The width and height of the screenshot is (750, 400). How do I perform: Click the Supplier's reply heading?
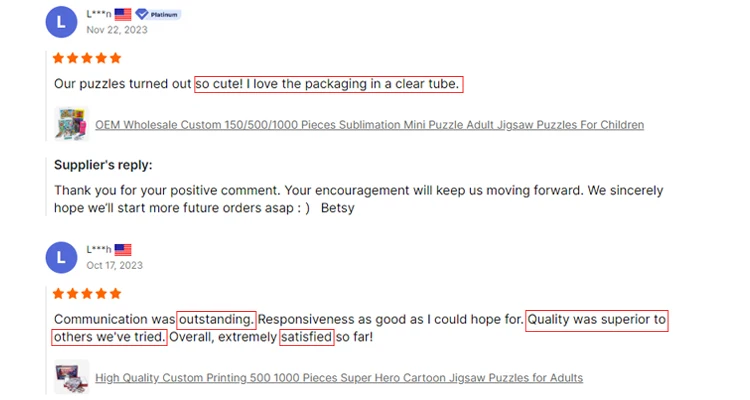pyautogui.click(x=103, y=165)
